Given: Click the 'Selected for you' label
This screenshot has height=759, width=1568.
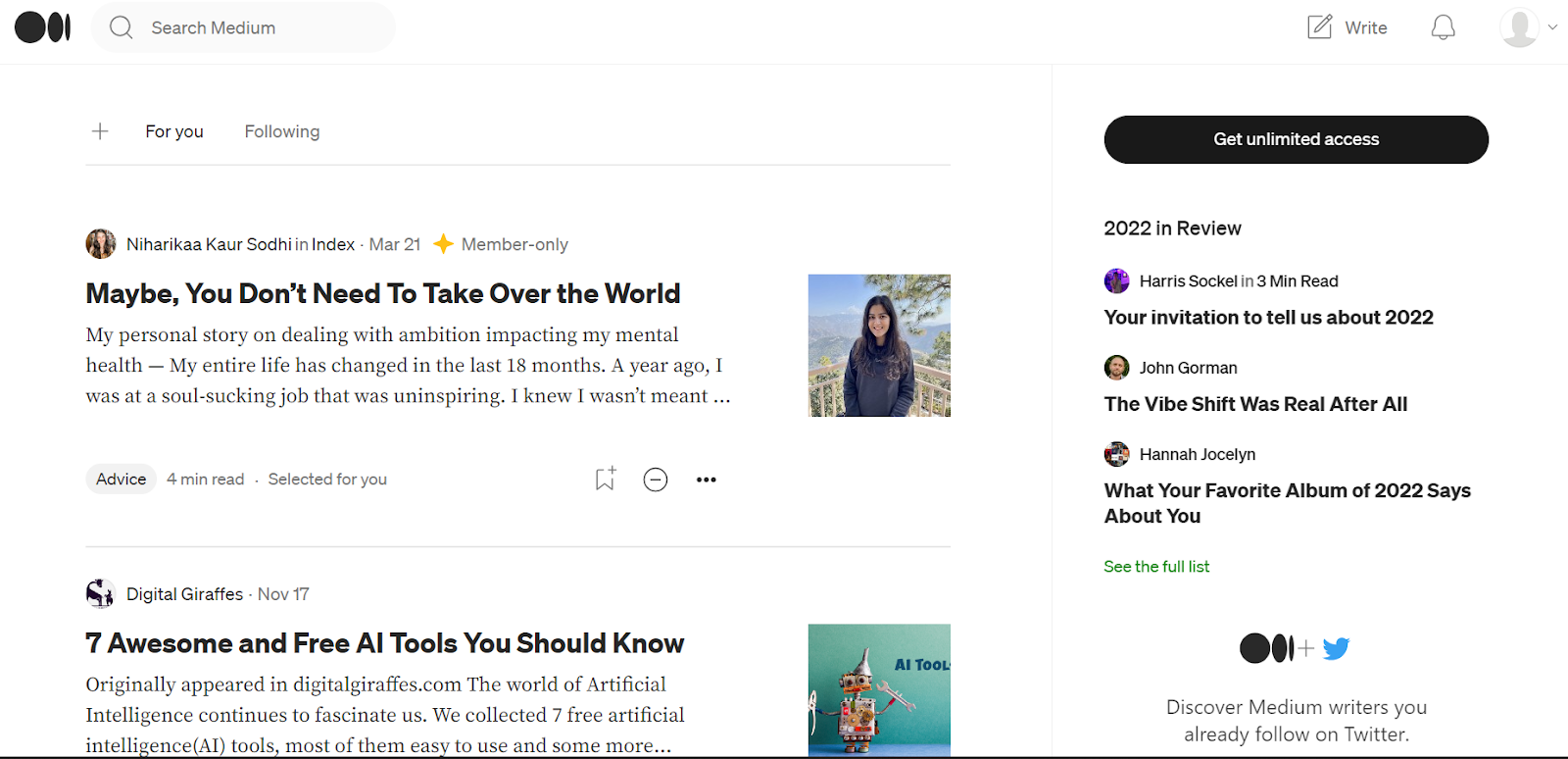Looking at the screenshot, I should click(x=327, y=479).
